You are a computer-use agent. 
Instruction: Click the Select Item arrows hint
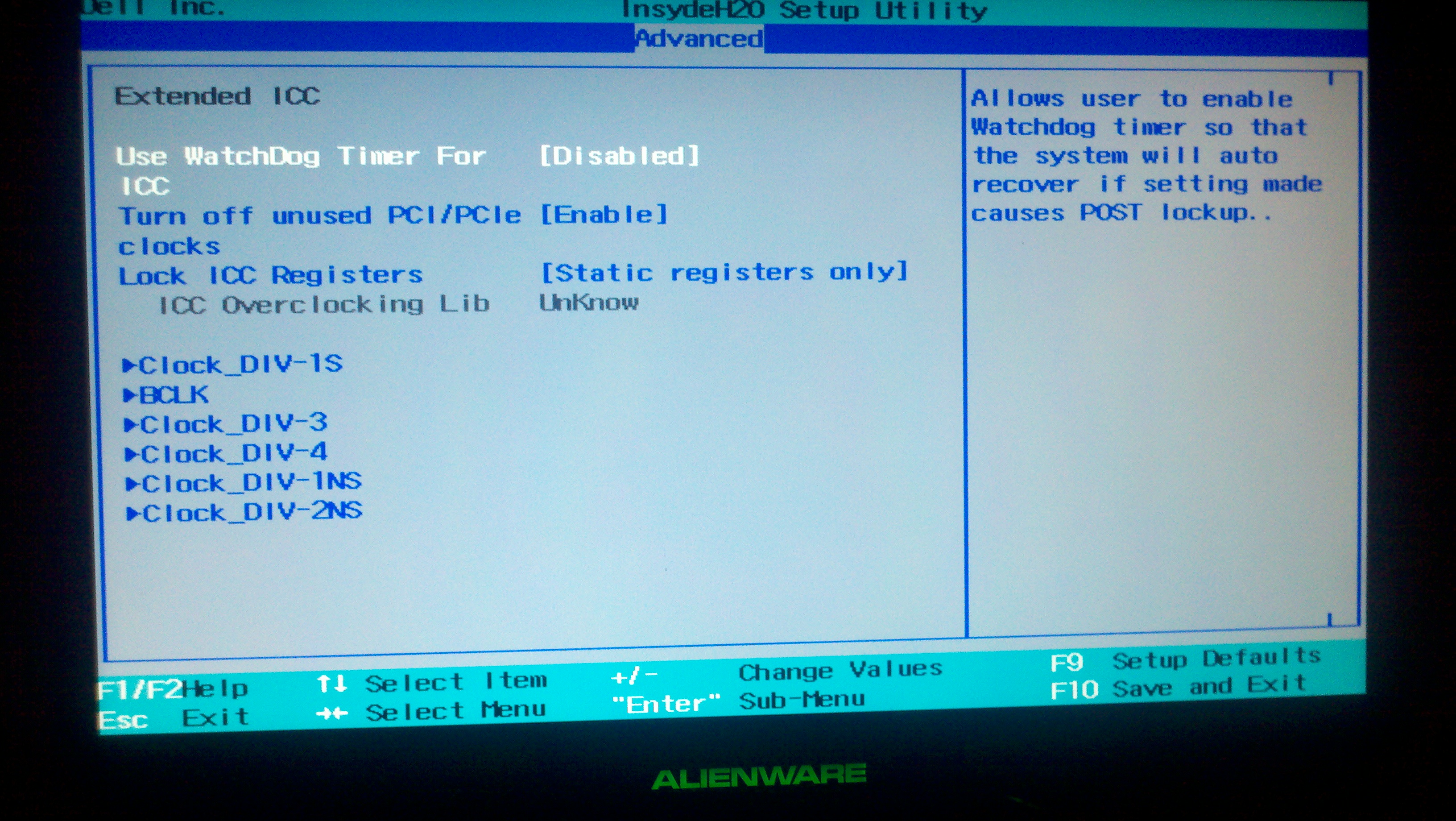tap(432, 682)
